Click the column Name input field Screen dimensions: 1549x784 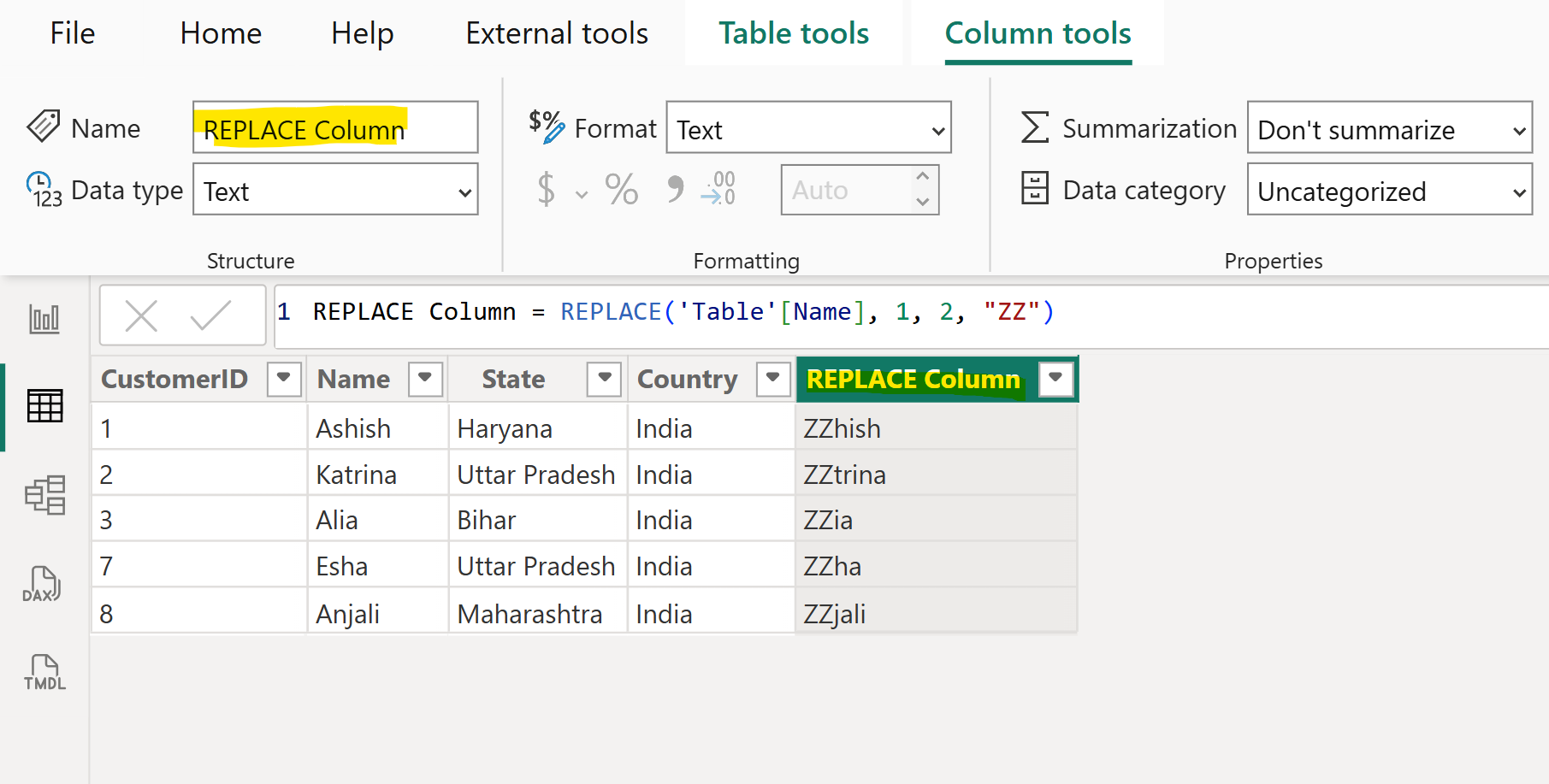click(x=335, y=128)
